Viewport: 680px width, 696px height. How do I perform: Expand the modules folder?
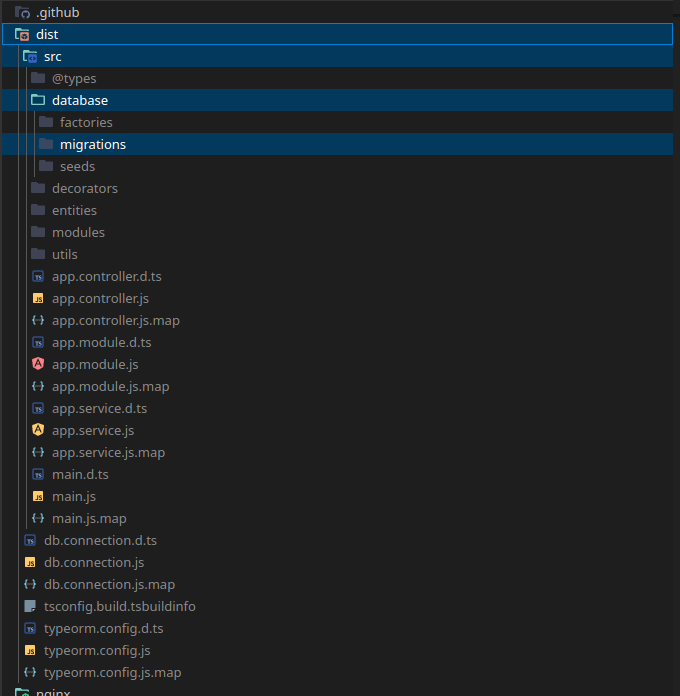(337, 232)
